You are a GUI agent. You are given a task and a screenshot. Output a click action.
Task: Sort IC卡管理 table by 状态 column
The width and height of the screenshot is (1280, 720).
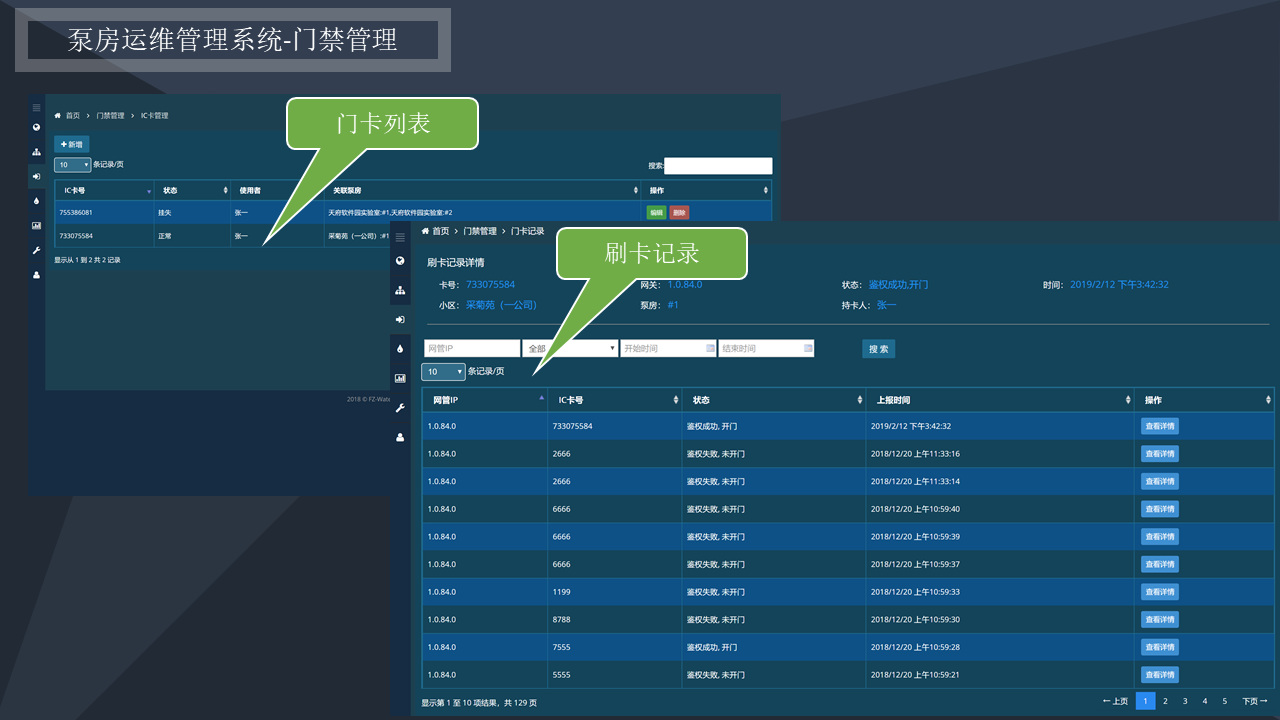[x=193, y=190]
